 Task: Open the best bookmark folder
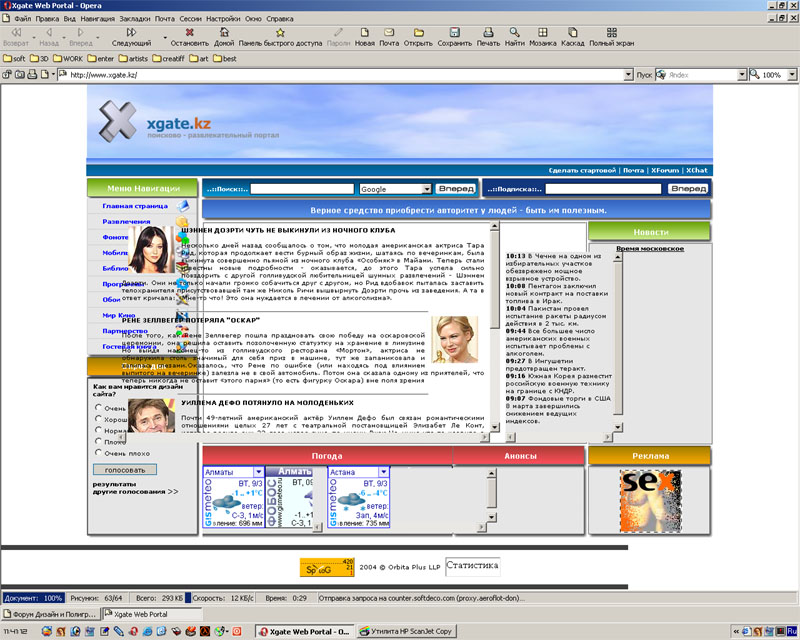[225, 59]
